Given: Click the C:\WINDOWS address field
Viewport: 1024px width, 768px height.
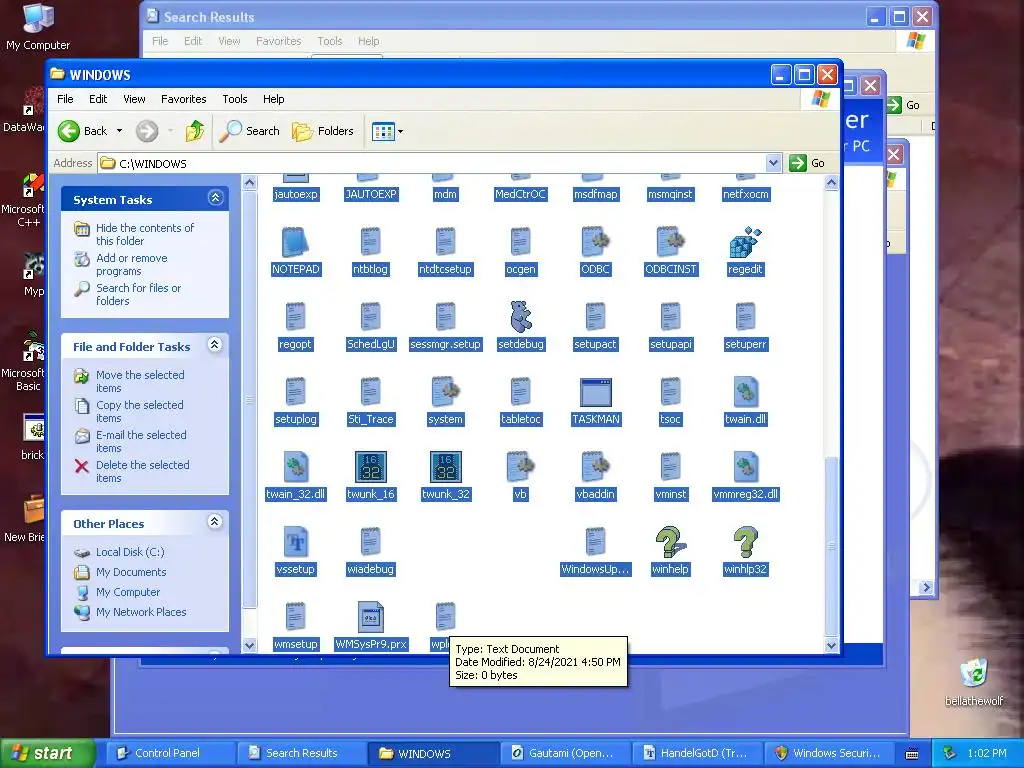Looking at the screenshot, I should (431, 163).
